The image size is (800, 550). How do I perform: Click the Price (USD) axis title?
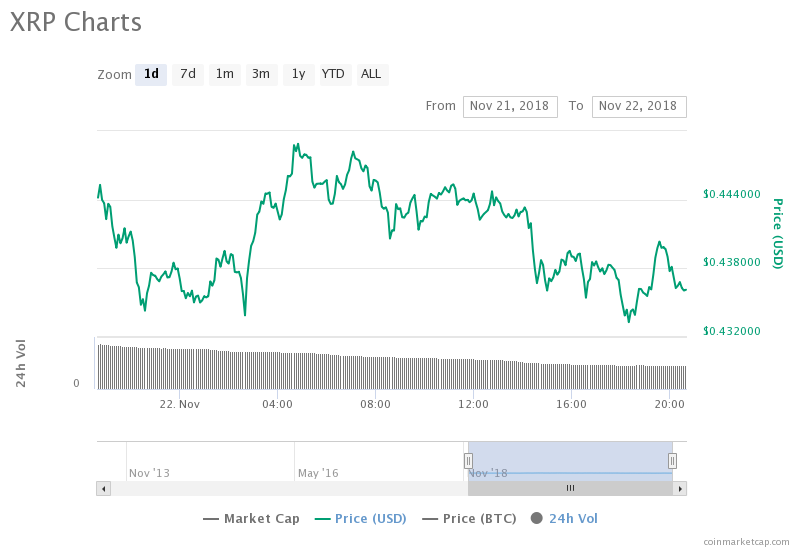(777, 234)
